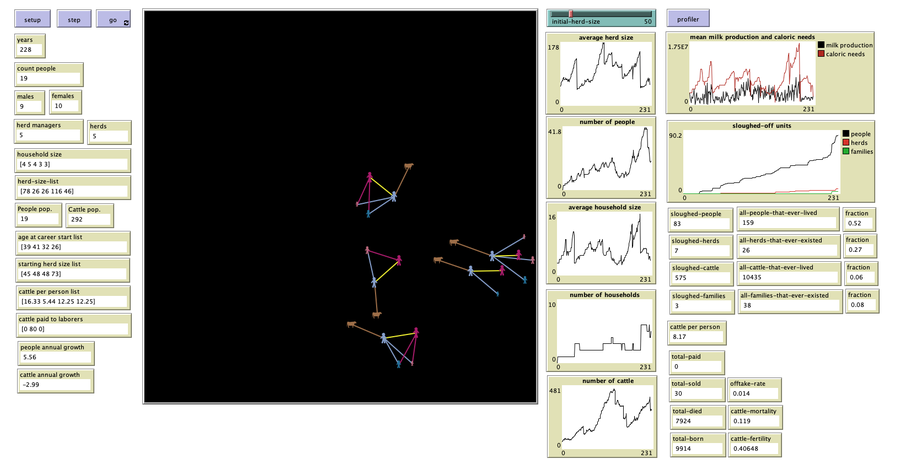Click the cattle paid to laborers monitor
The width and height of the screenshot is (900, 475).
coord(74,325)
